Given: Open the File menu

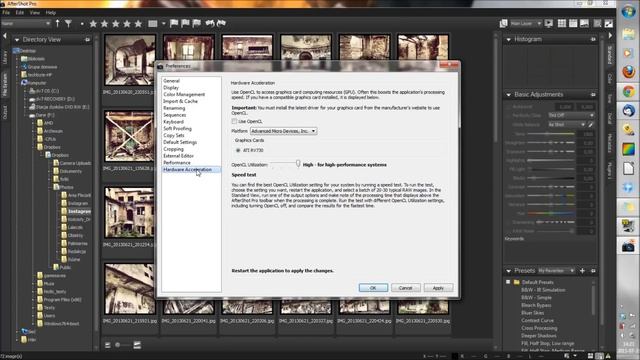Looking at the screenshot, I should [x=6, y=13].
